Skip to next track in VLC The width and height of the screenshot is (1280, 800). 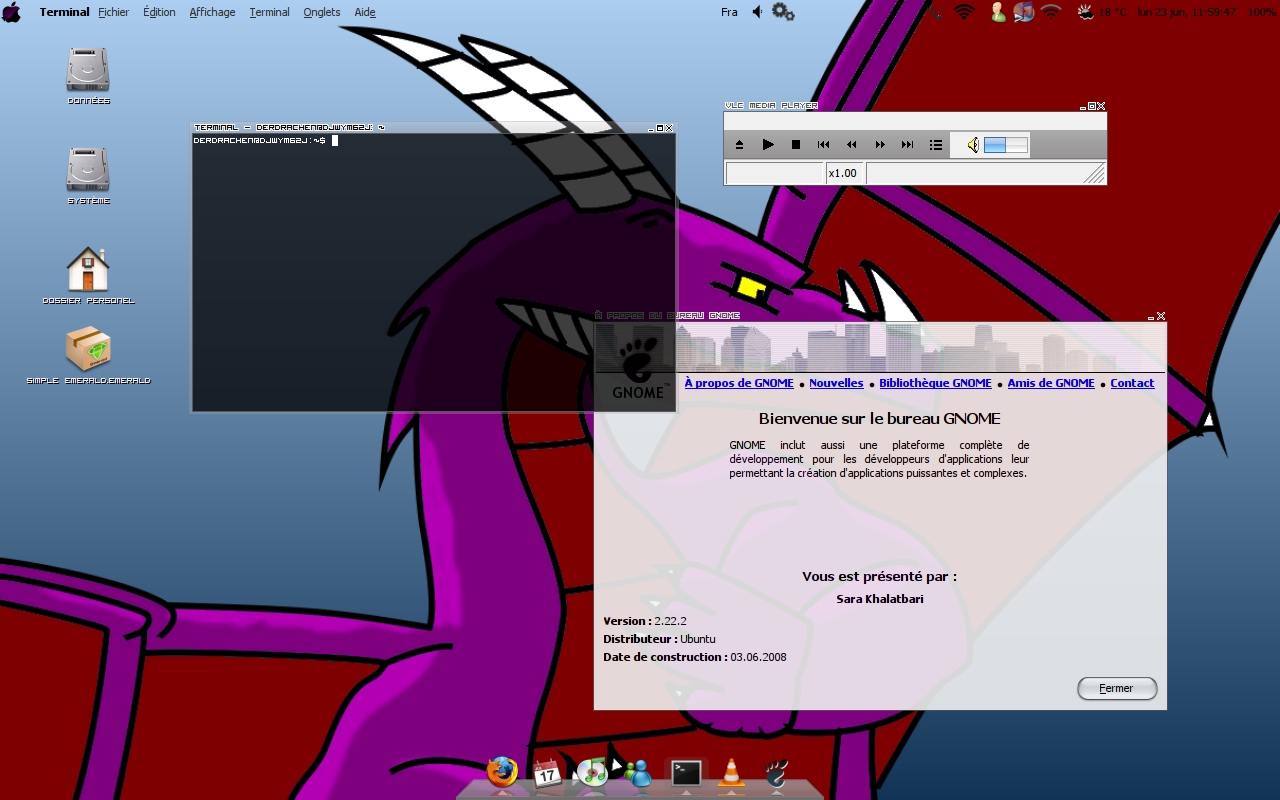[x=908, y=145]
